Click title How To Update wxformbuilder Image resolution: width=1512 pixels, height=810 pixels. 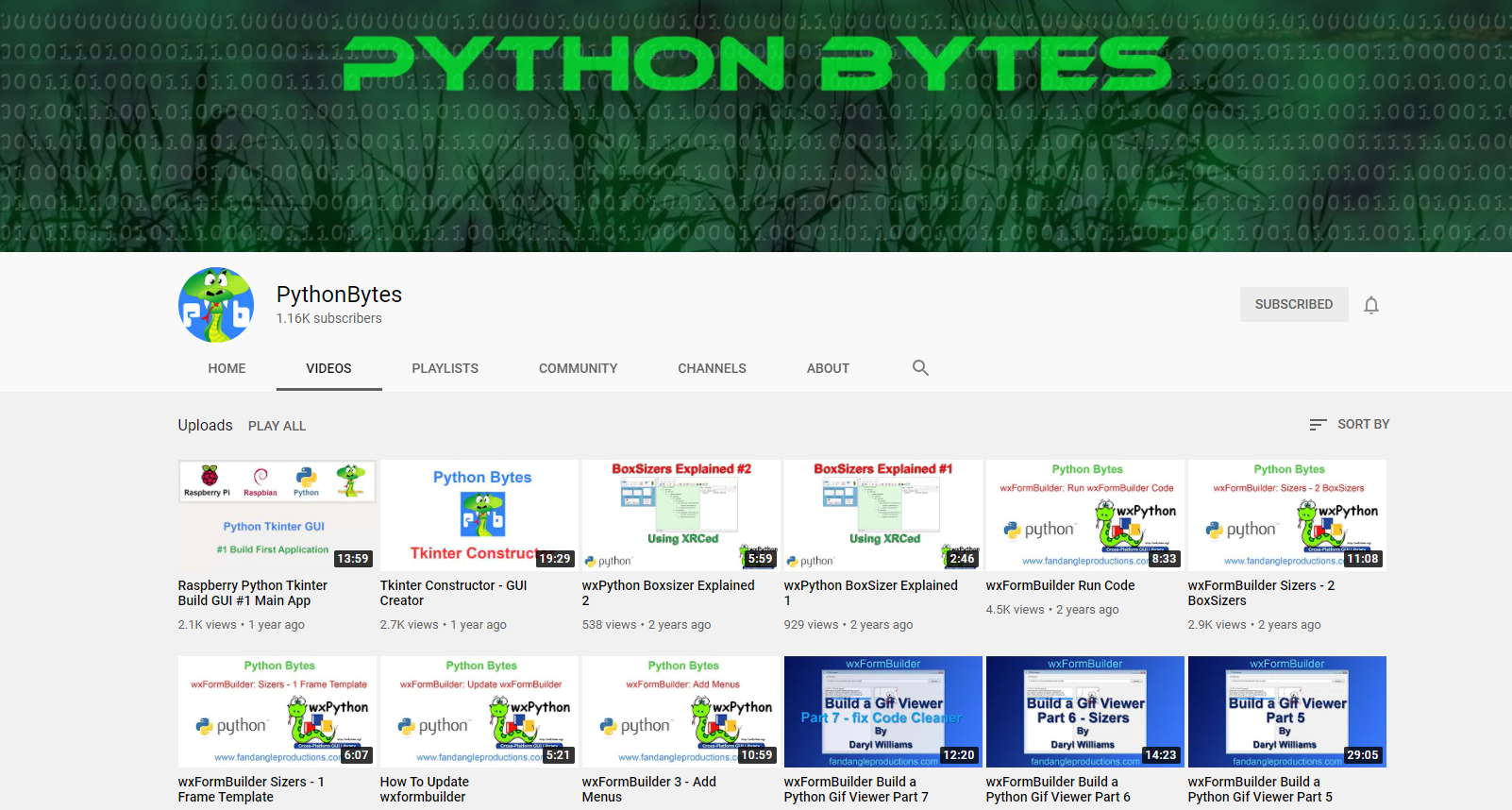coord(425,789)
